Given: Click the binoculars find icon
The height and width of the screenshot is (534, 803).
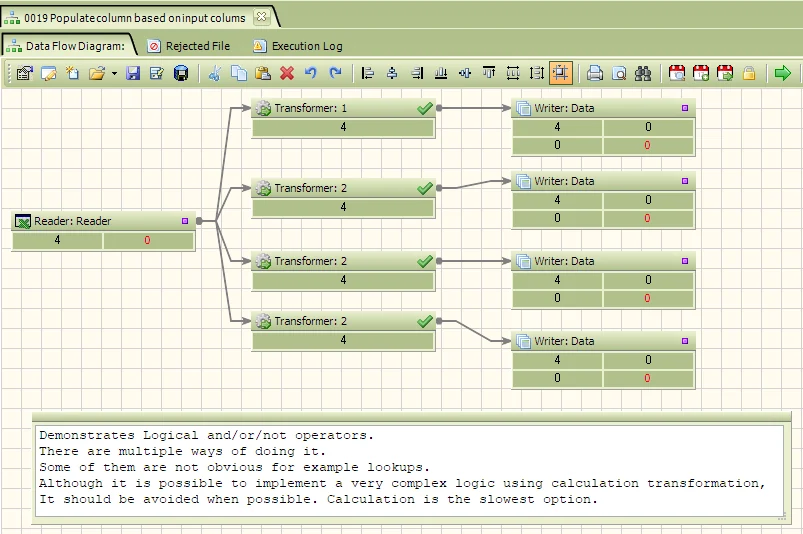Looking at the screenshot, I should click(643, 74).
